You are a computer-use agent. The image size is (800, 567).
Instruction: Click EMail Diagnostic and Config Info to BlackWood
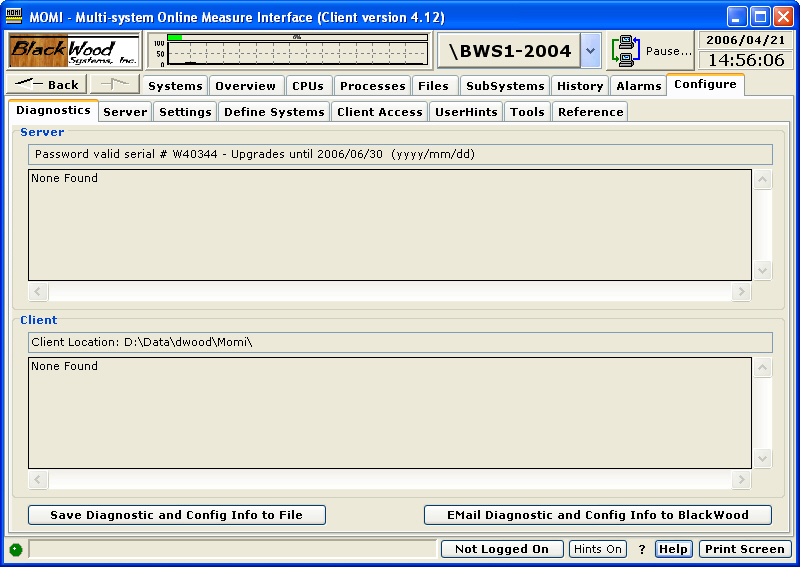coord(598,515)
